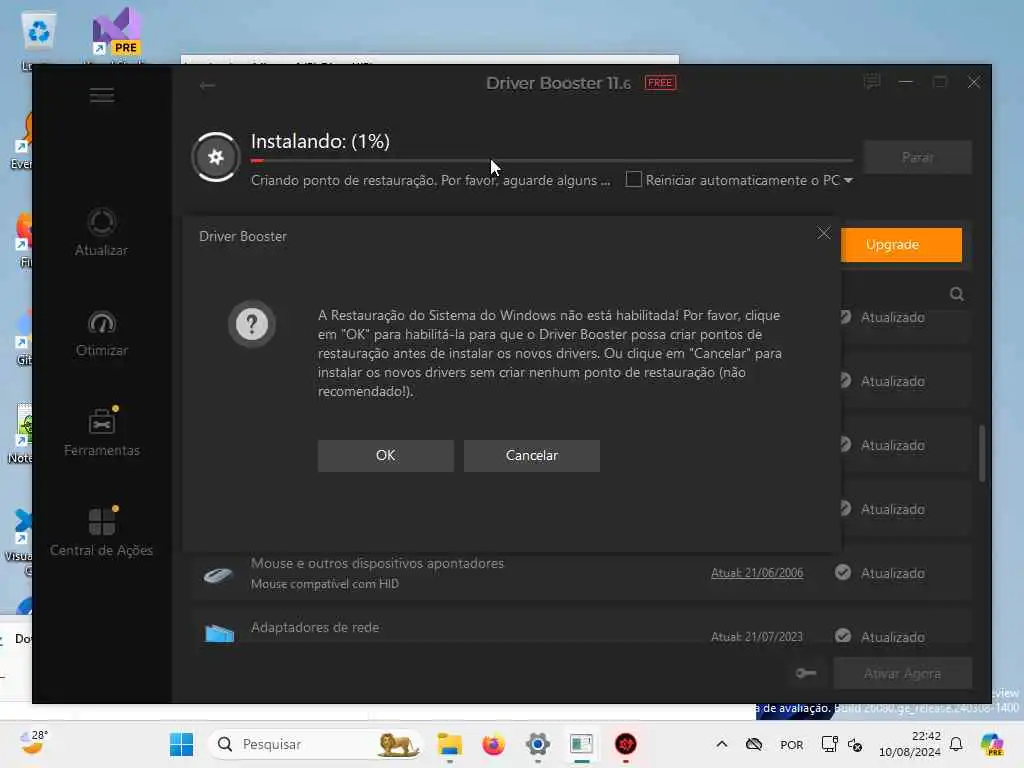Click the installing gear spinner icon

[216, 157]
